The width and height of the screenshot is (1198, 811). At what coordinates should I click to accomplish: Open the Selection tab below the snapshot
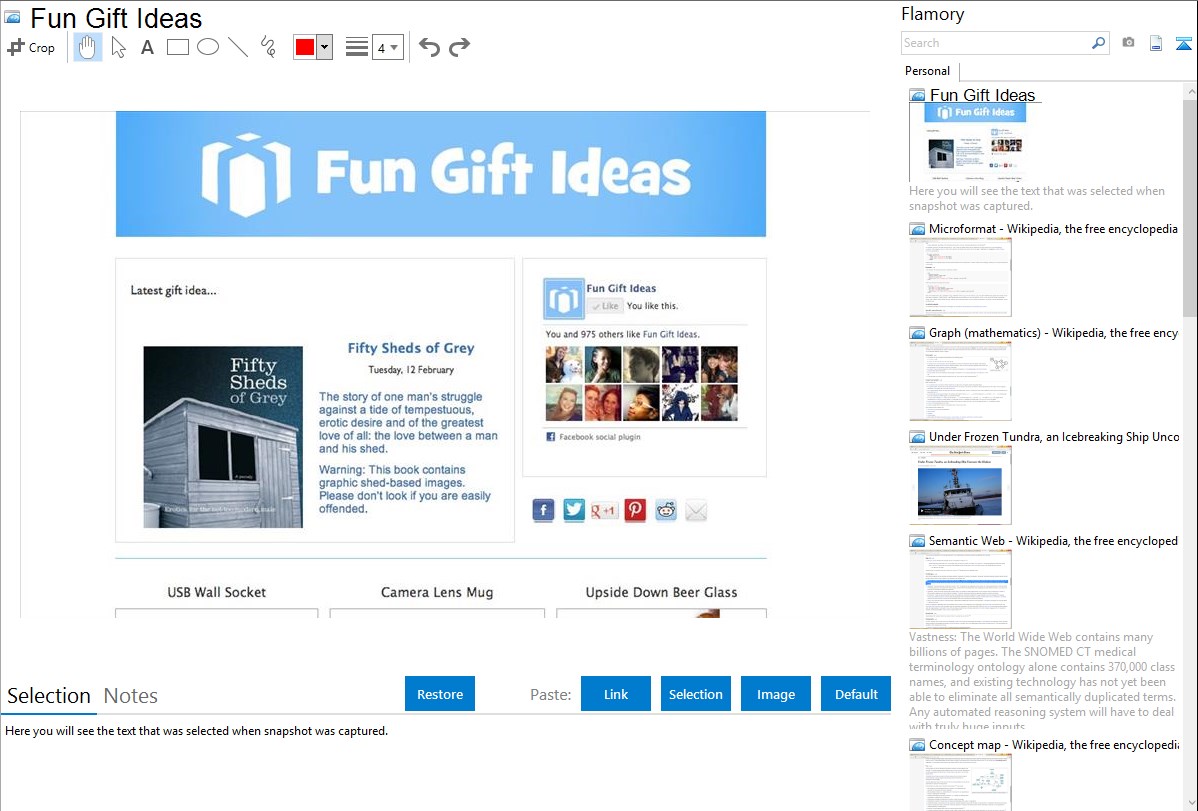click(x=49, y=696)
